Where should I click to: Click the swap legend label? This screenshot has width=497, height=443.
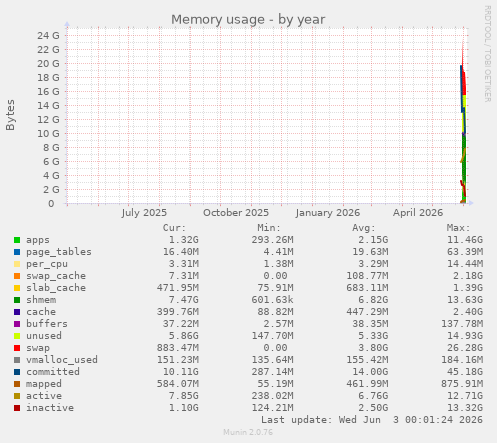coord(38,348)
